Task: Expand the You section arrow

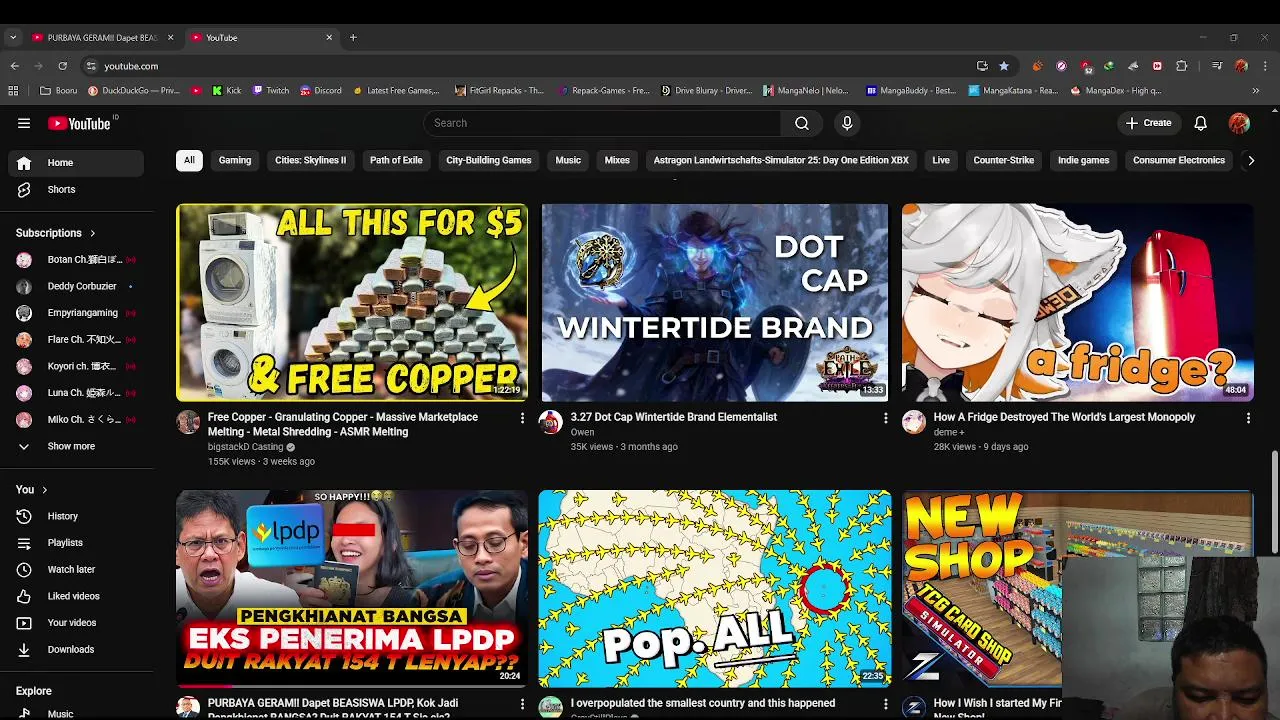Action: pos(44,490)
